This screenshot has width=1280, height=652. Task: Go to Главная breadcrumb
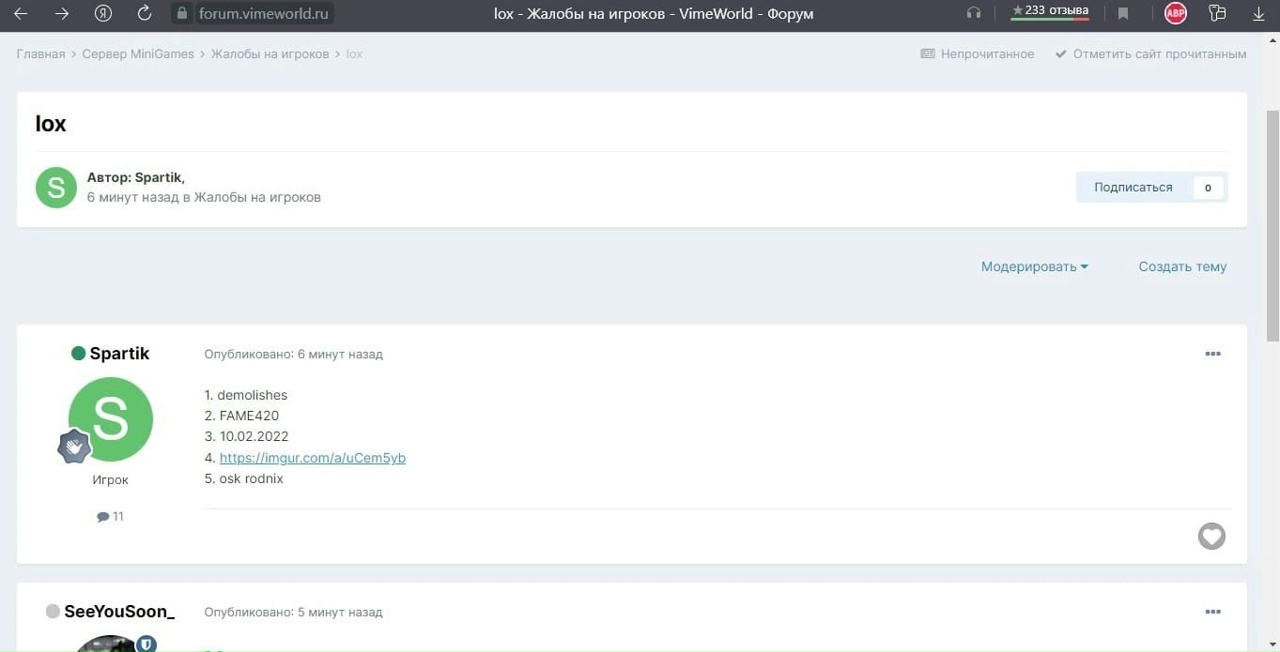(x=40, y=54)
